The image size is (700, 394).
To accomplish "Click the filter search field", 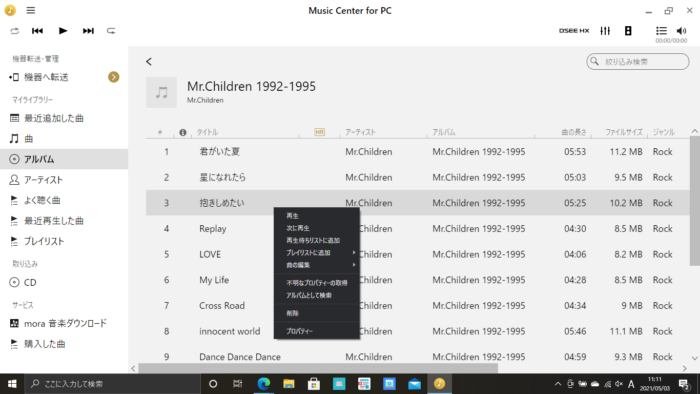I will pos(638,62).
